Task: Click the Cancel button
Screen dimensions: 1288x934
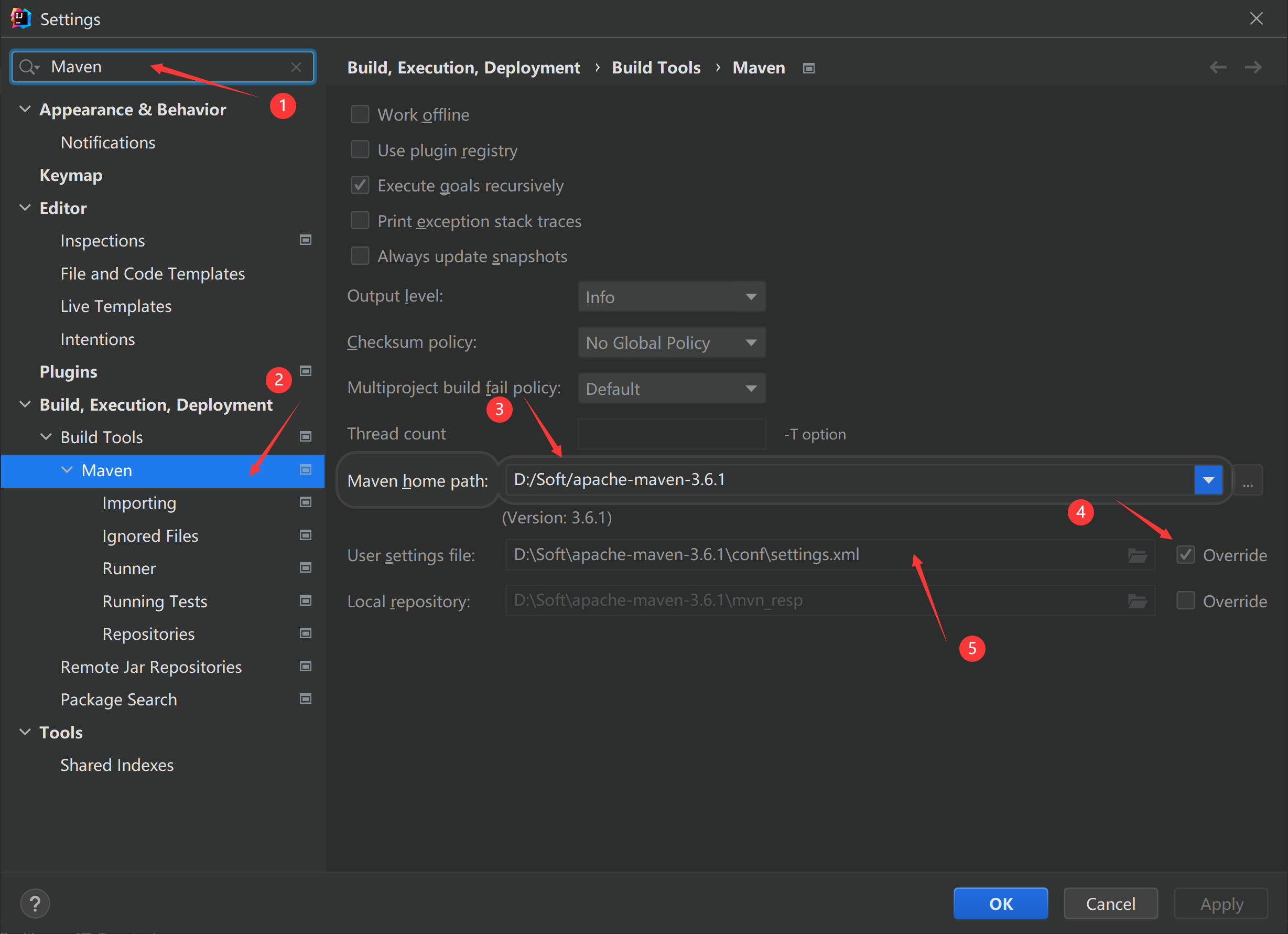Action: (x=1110, y=903)
